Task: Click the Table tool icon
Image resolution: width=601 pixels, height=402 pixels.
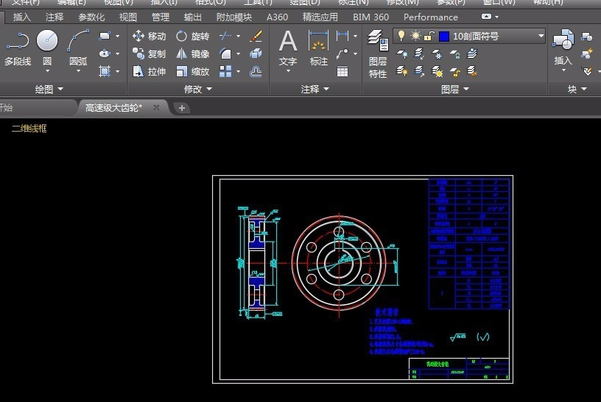Action: click(x=342, y=71)
